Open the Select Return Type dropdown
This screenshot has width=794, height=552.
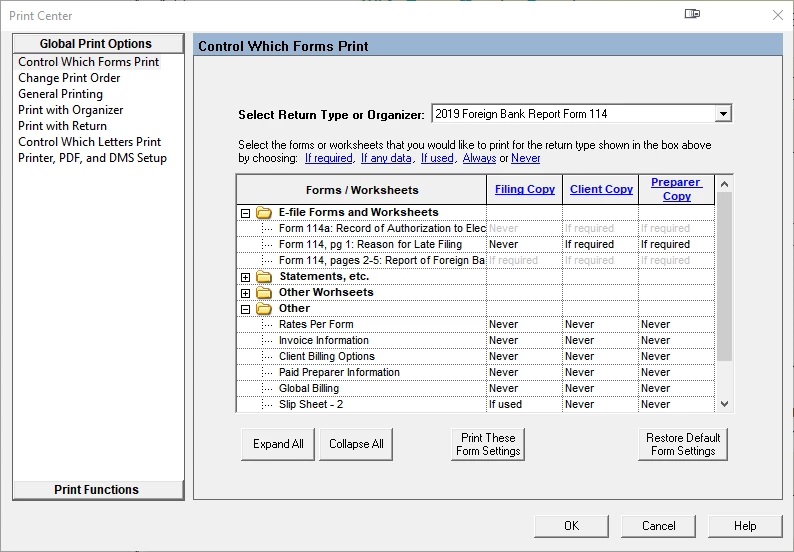(724, 114)
